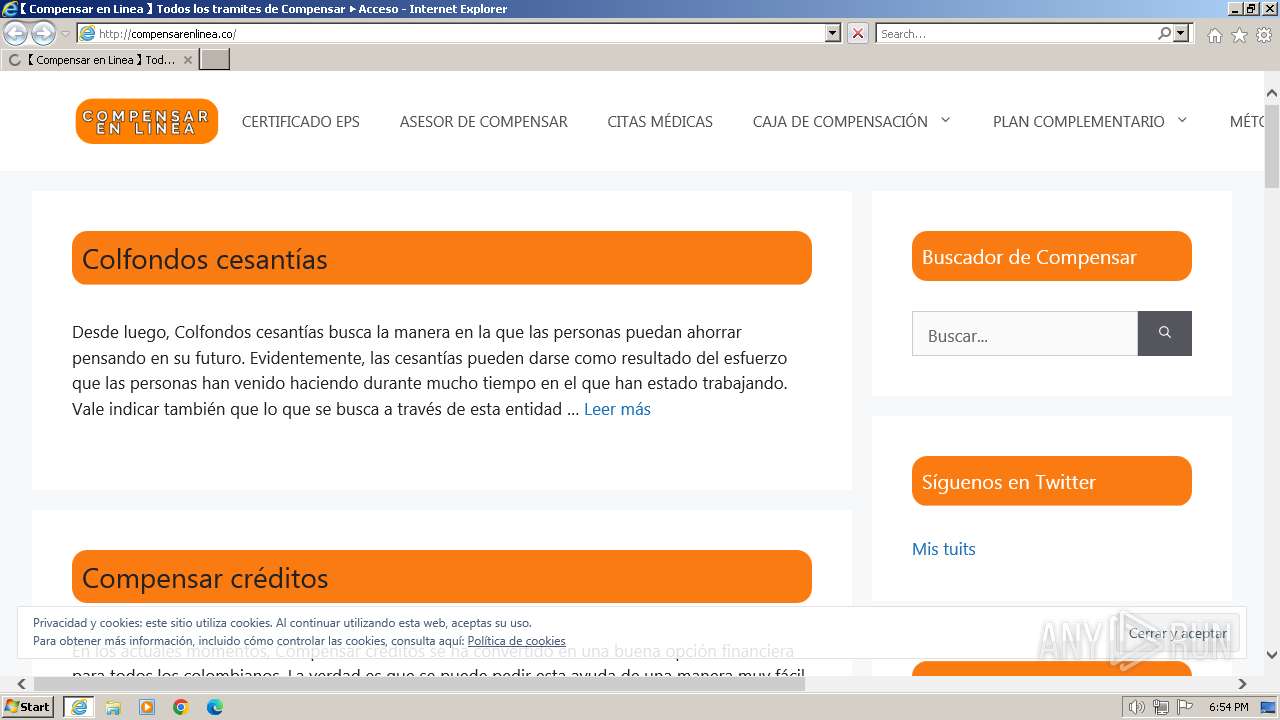Click the horizontal scrollbar right arrow
Viewport: 1280px width, 720px height.
coord(1242,684)
